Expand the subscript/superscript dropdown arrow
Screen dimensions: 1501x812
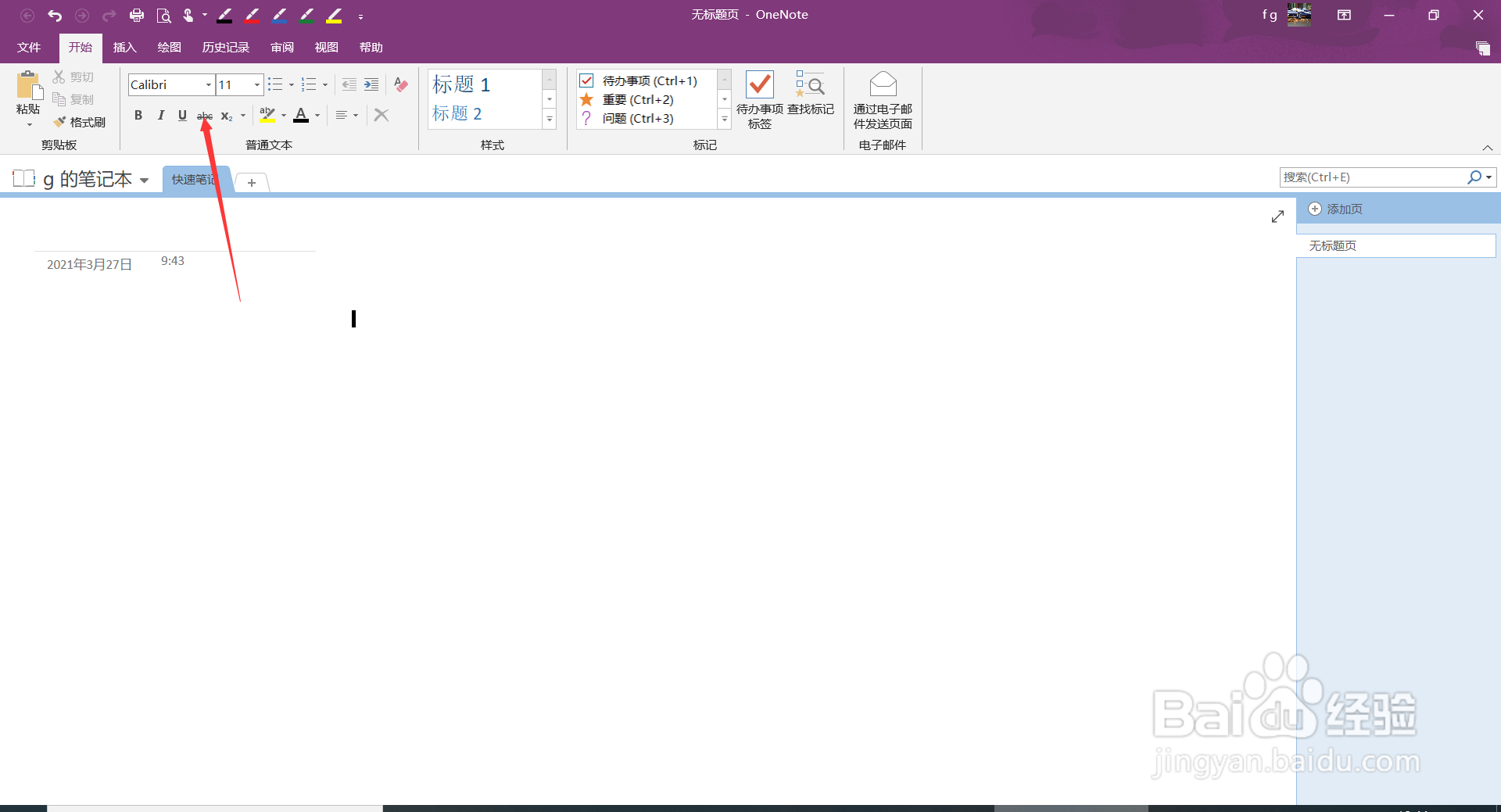tap(243, 116)
